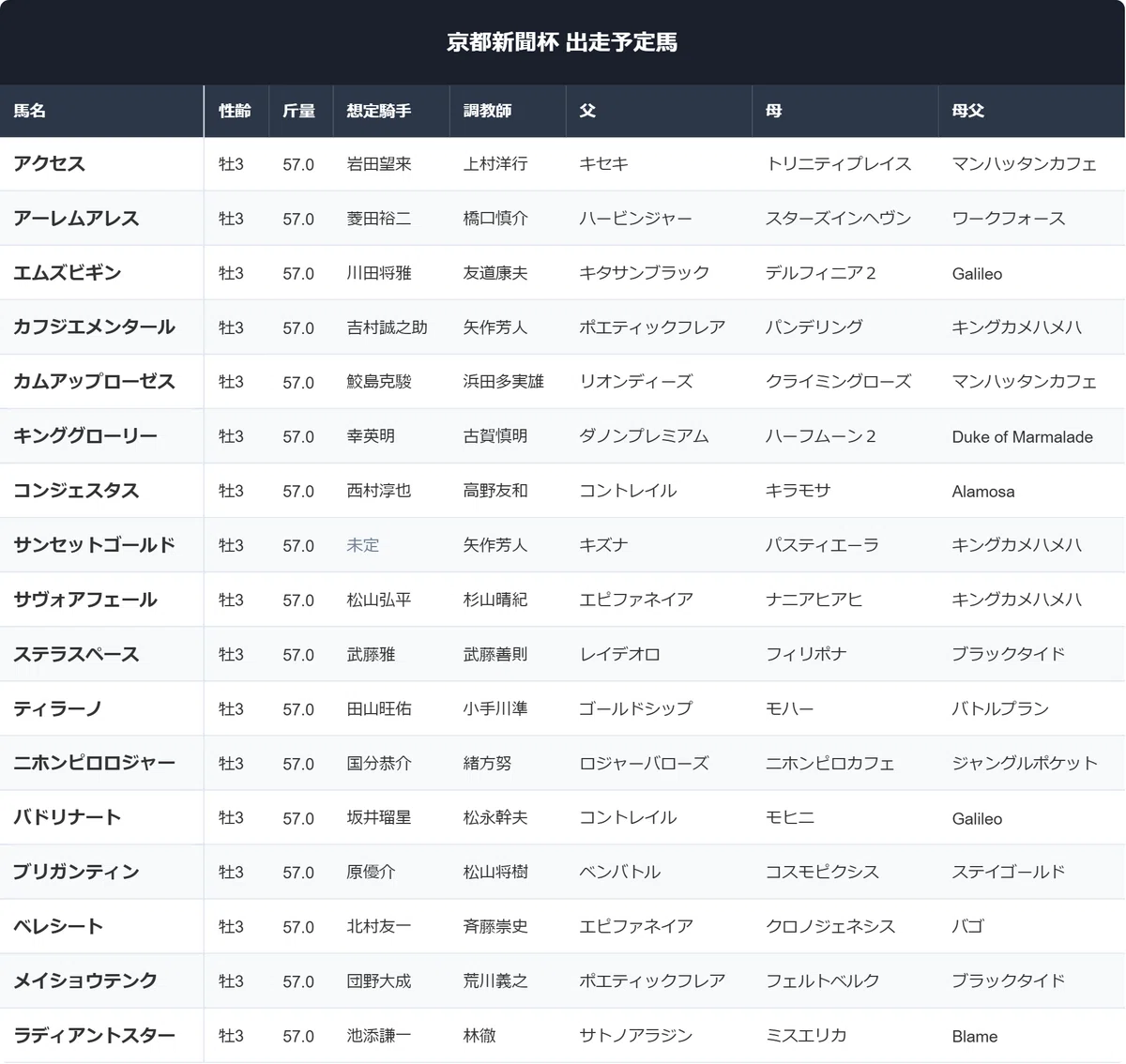Click dam キラモサ
Image resolution: width=1126 pixels, height=1064 pixels.
point(799,491)
